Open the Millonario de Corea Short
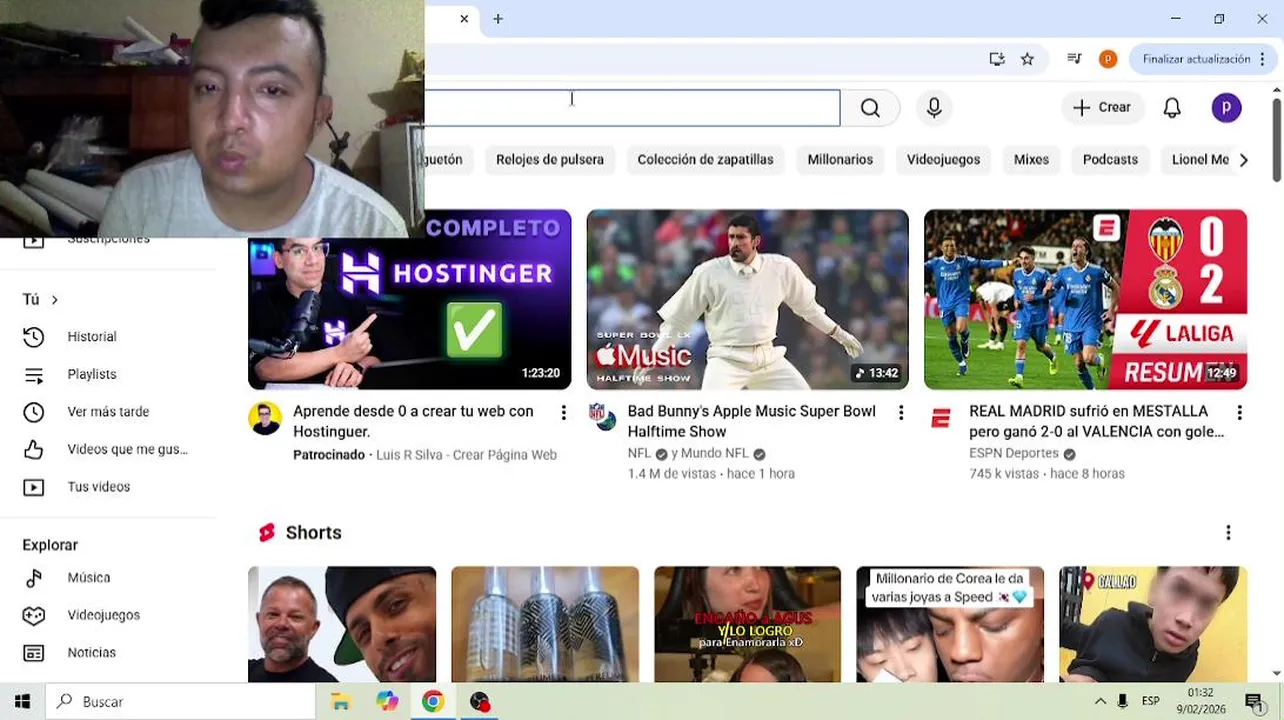The height and width of the screenshot is (720, 1284). 949,624
